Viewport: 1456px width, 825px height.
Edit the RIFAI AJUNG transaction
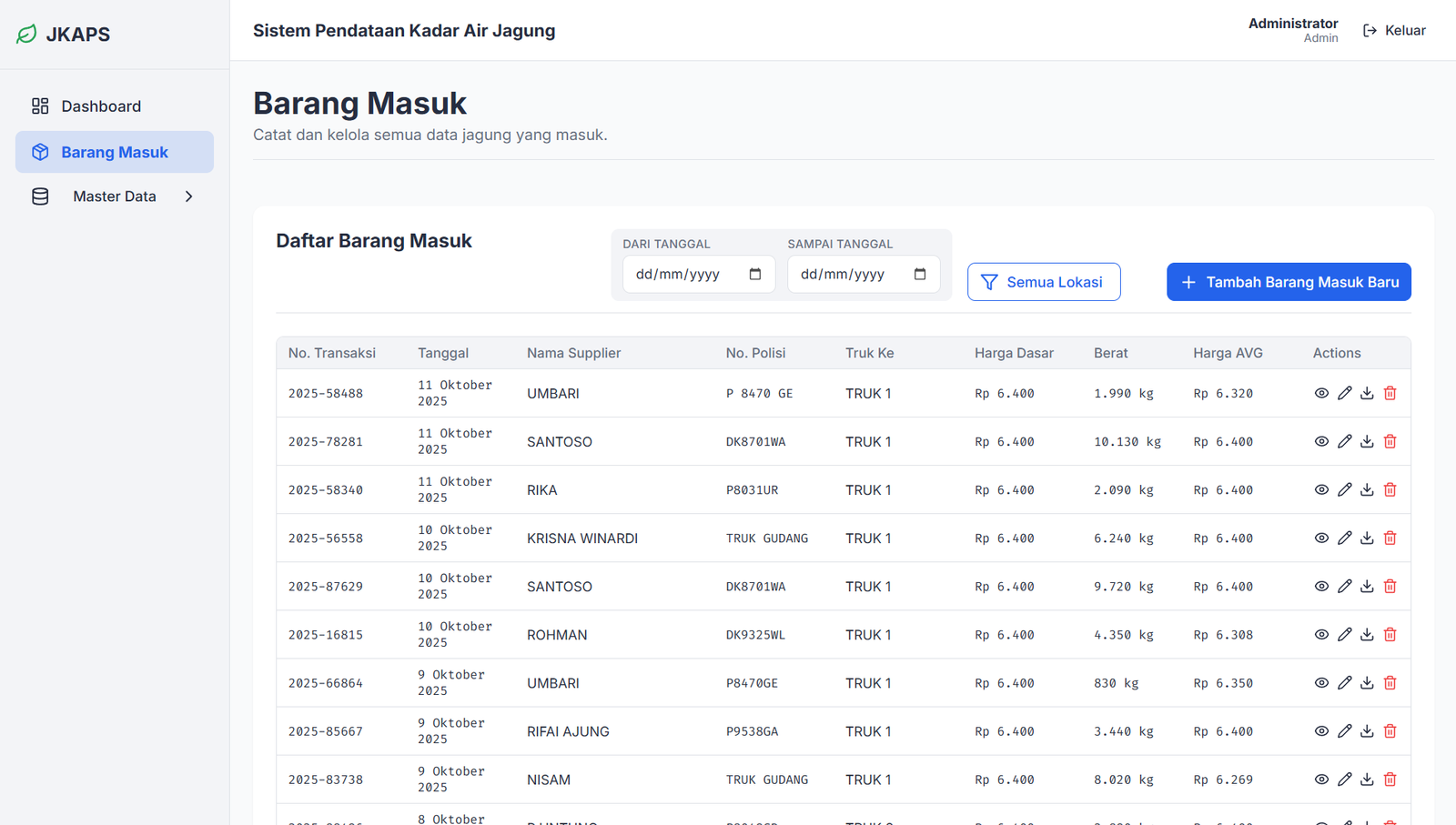click(x=1344, y=730)
